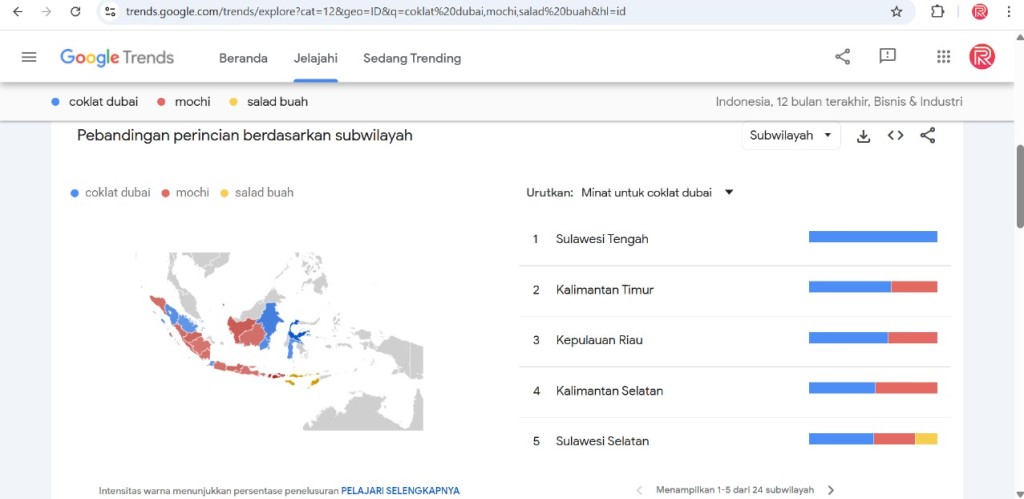Click the Kepulauan Riau interest bar
The height and width of the screenshot is (499, 1024).
[873, 338]
